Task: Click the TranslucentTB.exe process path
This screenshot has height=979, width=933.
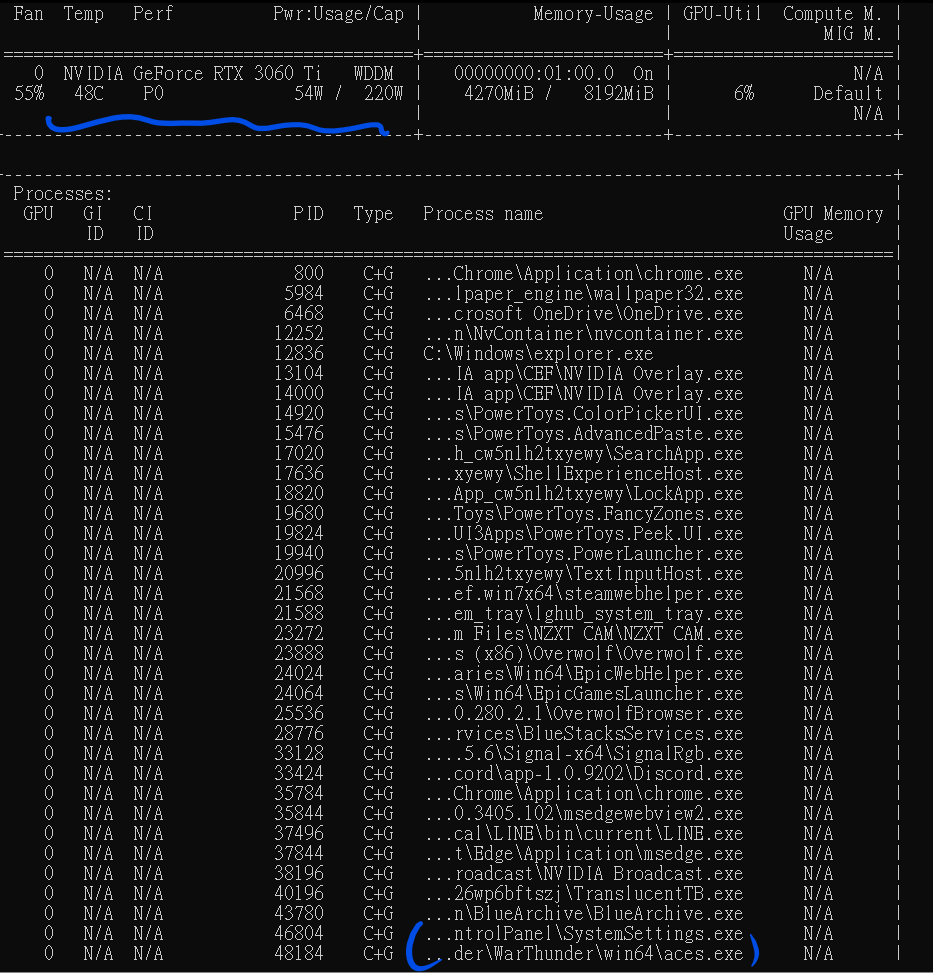Action: pos(584,893)
